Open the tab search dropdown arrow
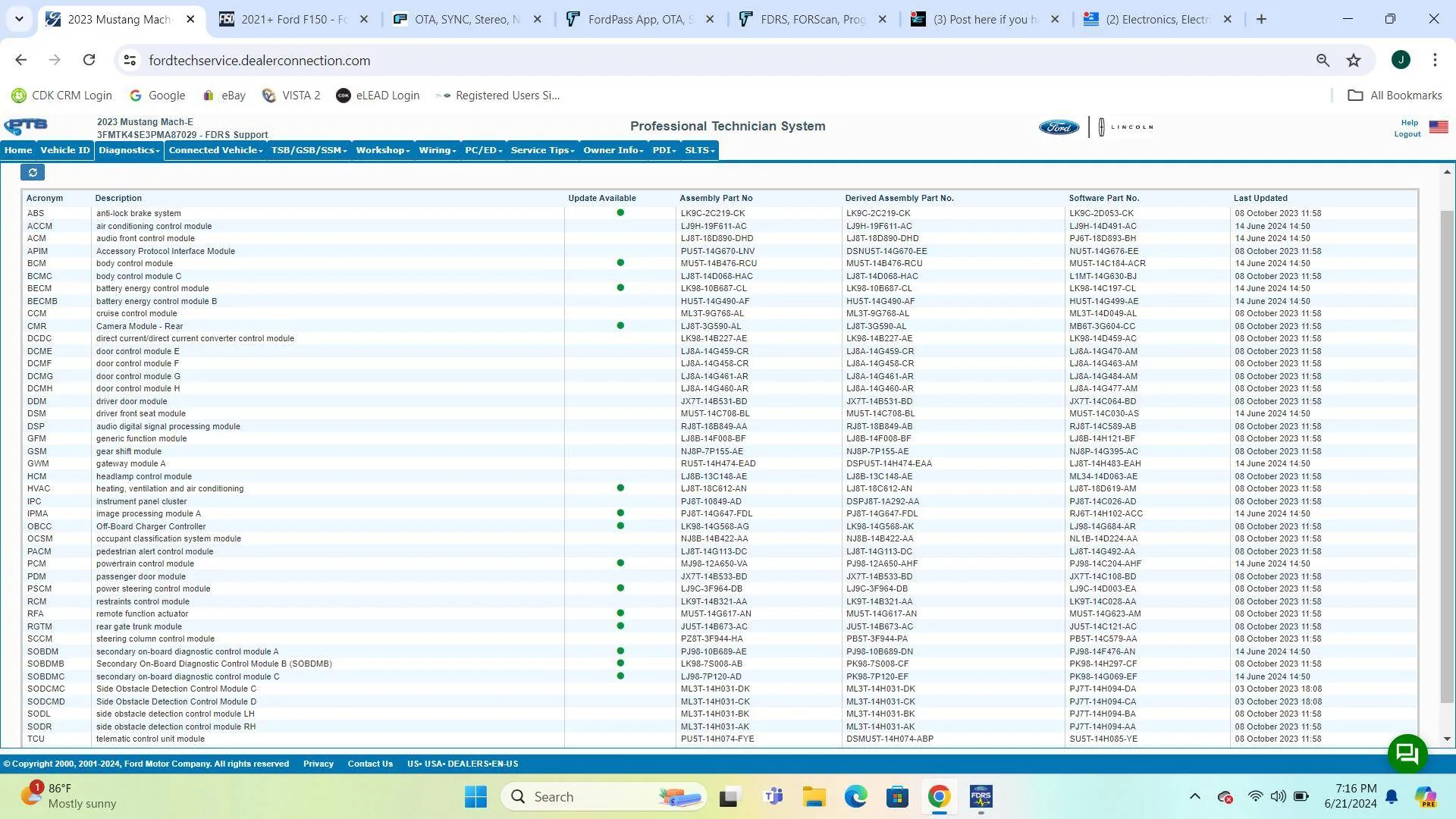The height and width of the screenshot is (819, 1456). coord(19,20)
